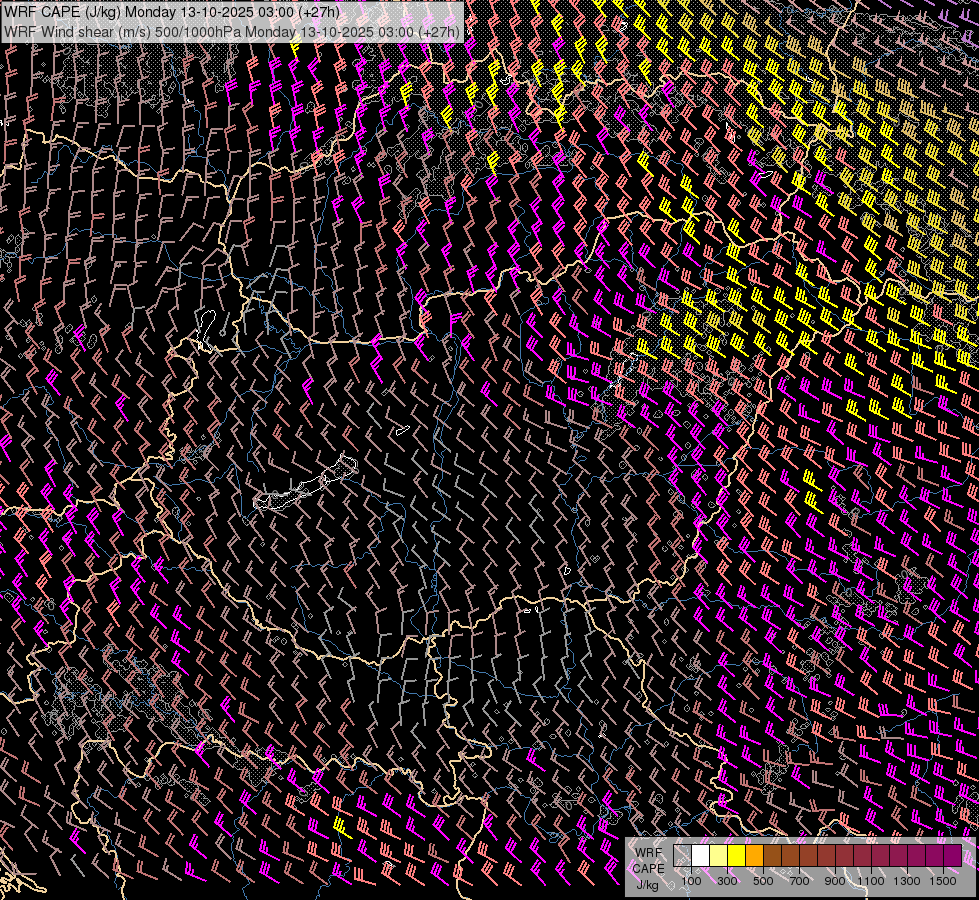
Task: Click the leftmost transparent CAPE legend swatch
Action: pyautogui.click(x=683, y=856)
